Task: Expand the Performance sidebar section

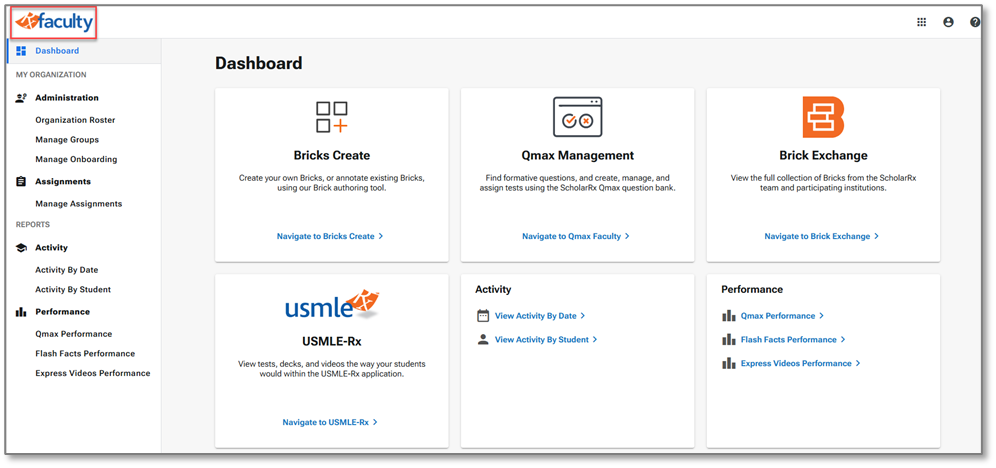Action: [62, 312]
